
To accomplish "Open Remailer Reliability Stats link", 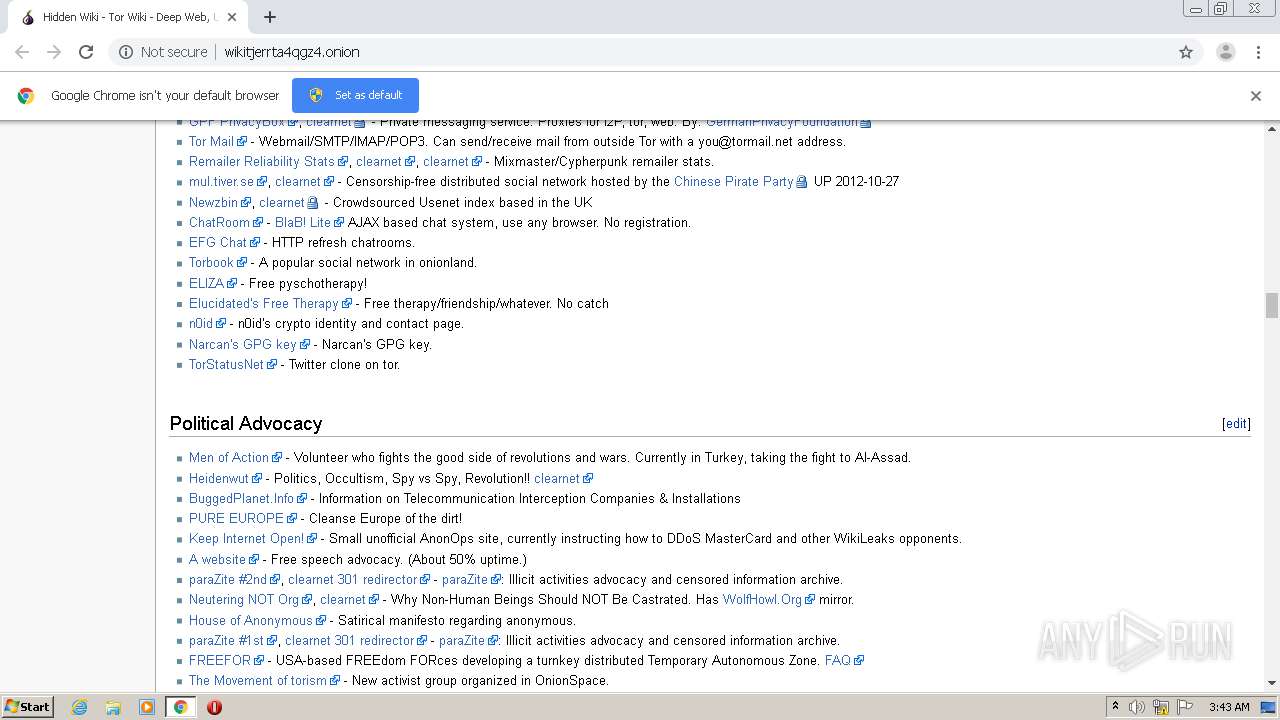I will [x=262, y=161].
